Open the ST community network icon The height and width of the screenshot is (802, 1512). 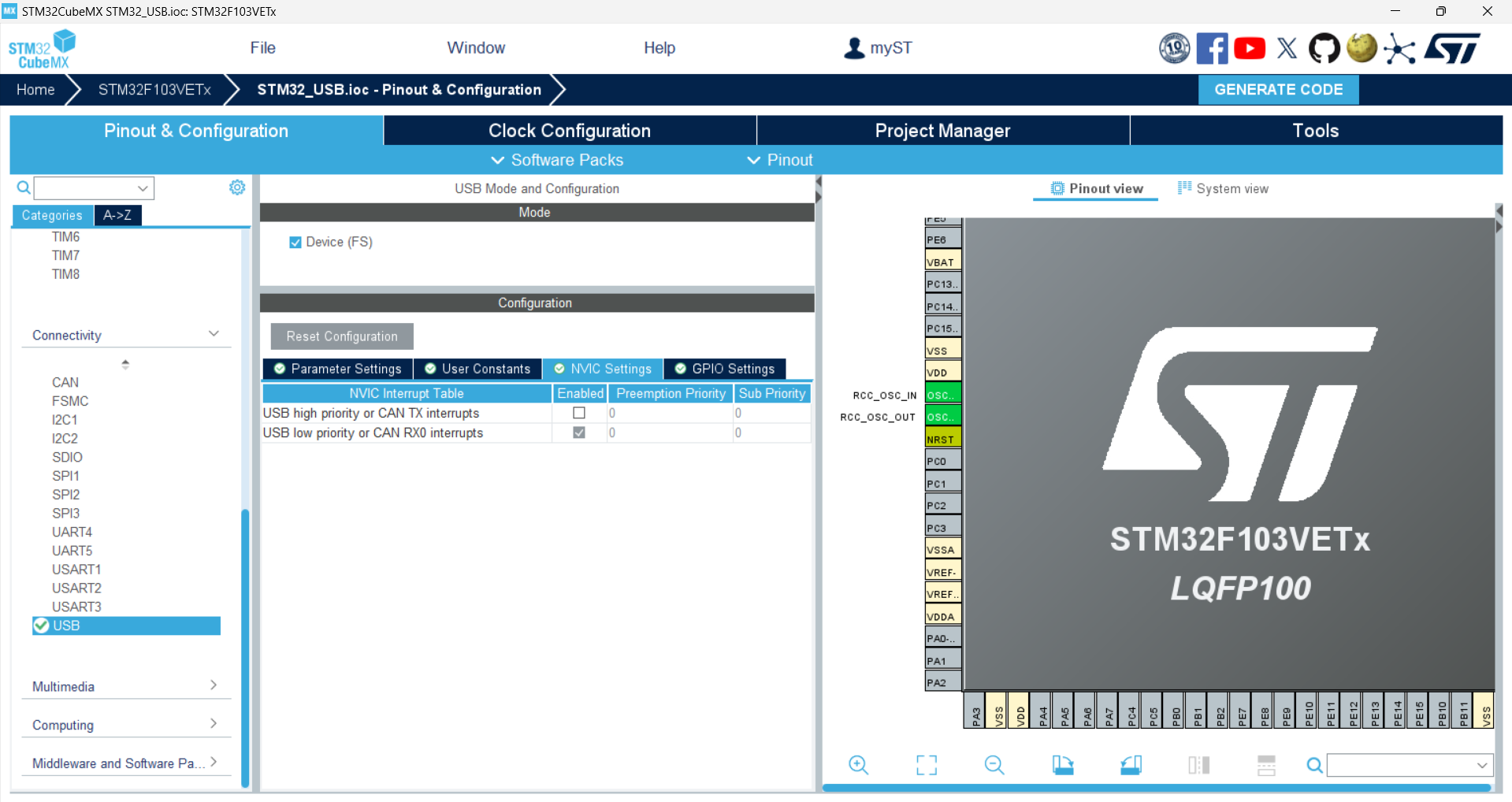1399,49
